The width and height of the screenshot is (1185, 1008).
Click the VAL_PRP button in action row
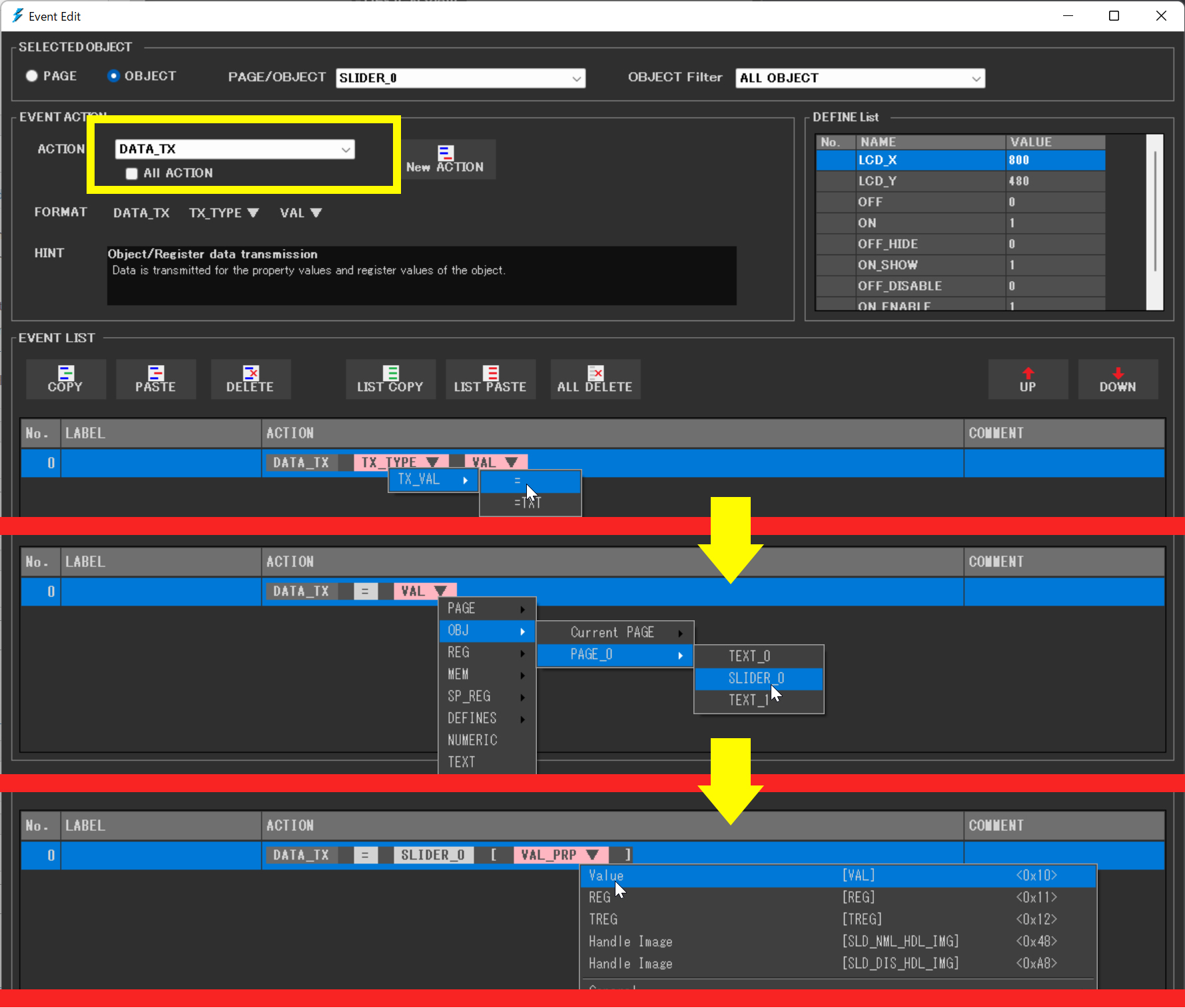point(560,855)
